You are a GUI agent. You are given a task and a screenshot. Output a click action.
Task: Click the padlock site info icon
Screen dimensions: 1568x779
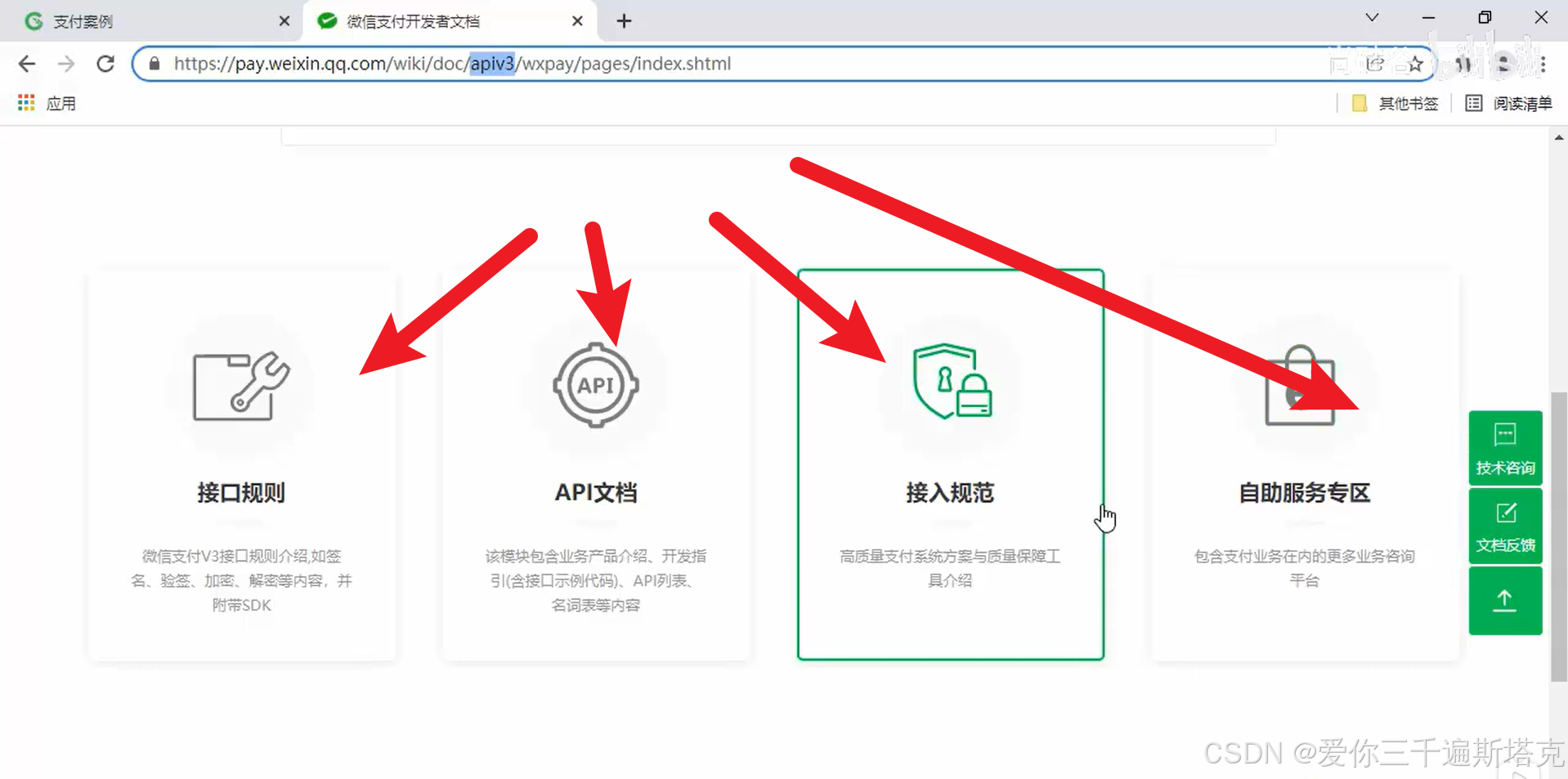155,64
